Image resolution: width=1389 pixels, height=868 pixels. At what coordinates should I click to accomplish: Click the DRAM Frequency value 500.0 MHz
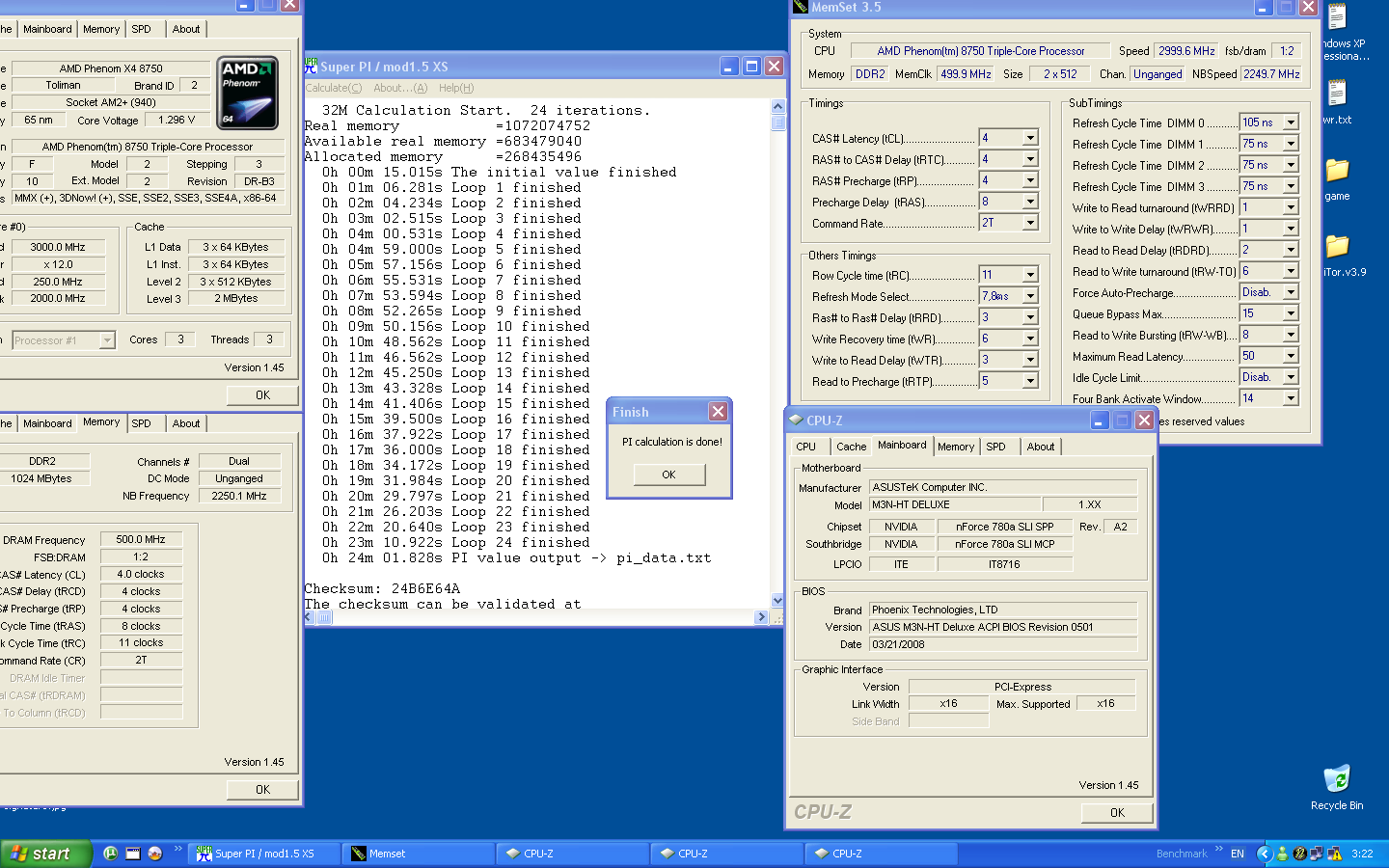coord(141,540)
